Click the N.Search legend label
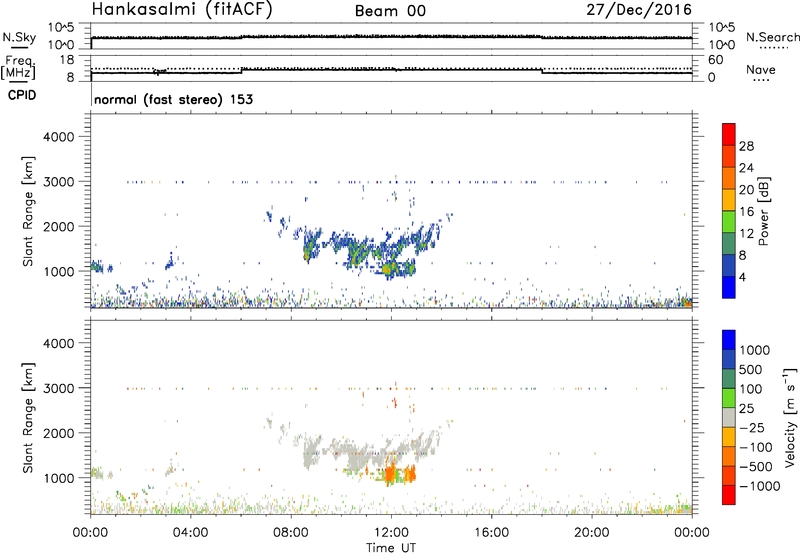 (x=773, y=37)
